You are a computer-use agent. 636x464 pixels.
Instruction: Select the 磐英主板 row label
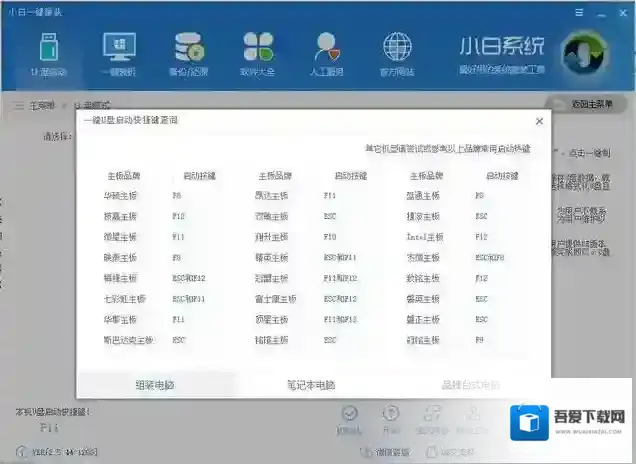tap(423, 299)
